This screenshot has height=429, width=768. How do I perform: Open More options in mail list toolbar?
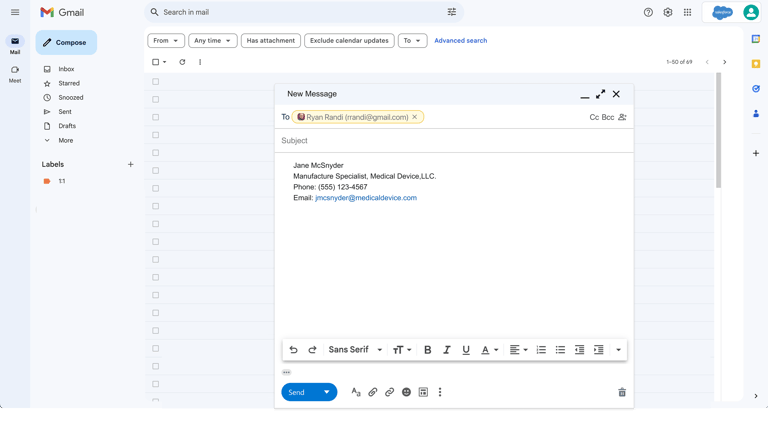[200, 62]
